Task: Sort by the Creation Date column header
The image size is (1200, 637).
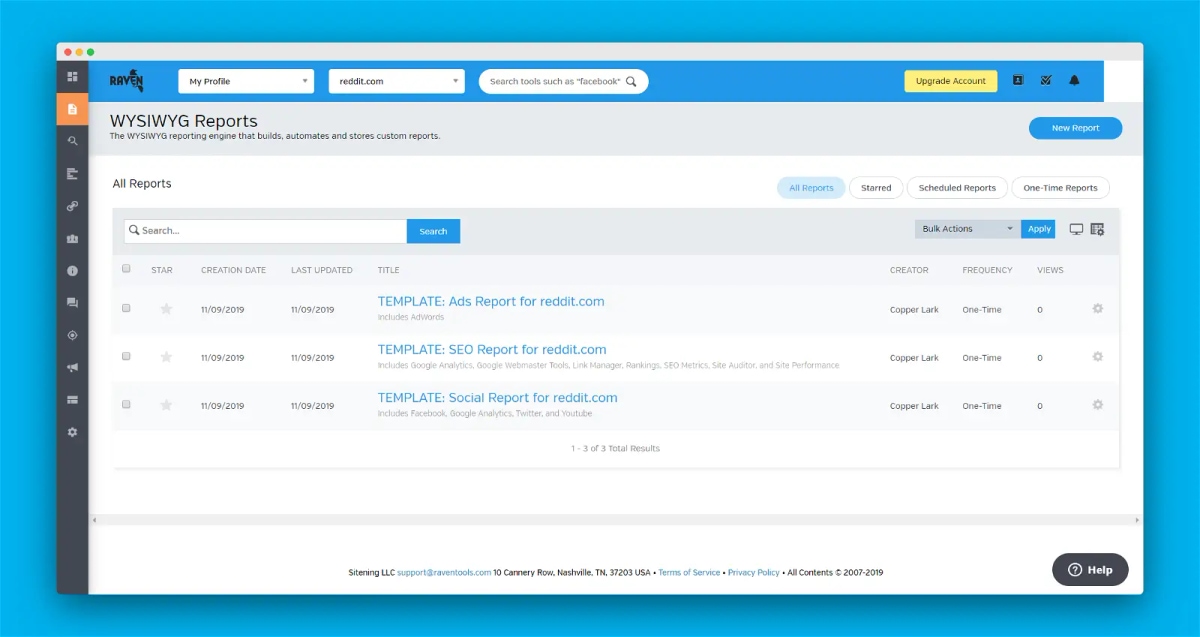Action: pyautogui.click(x=233, y=270)
